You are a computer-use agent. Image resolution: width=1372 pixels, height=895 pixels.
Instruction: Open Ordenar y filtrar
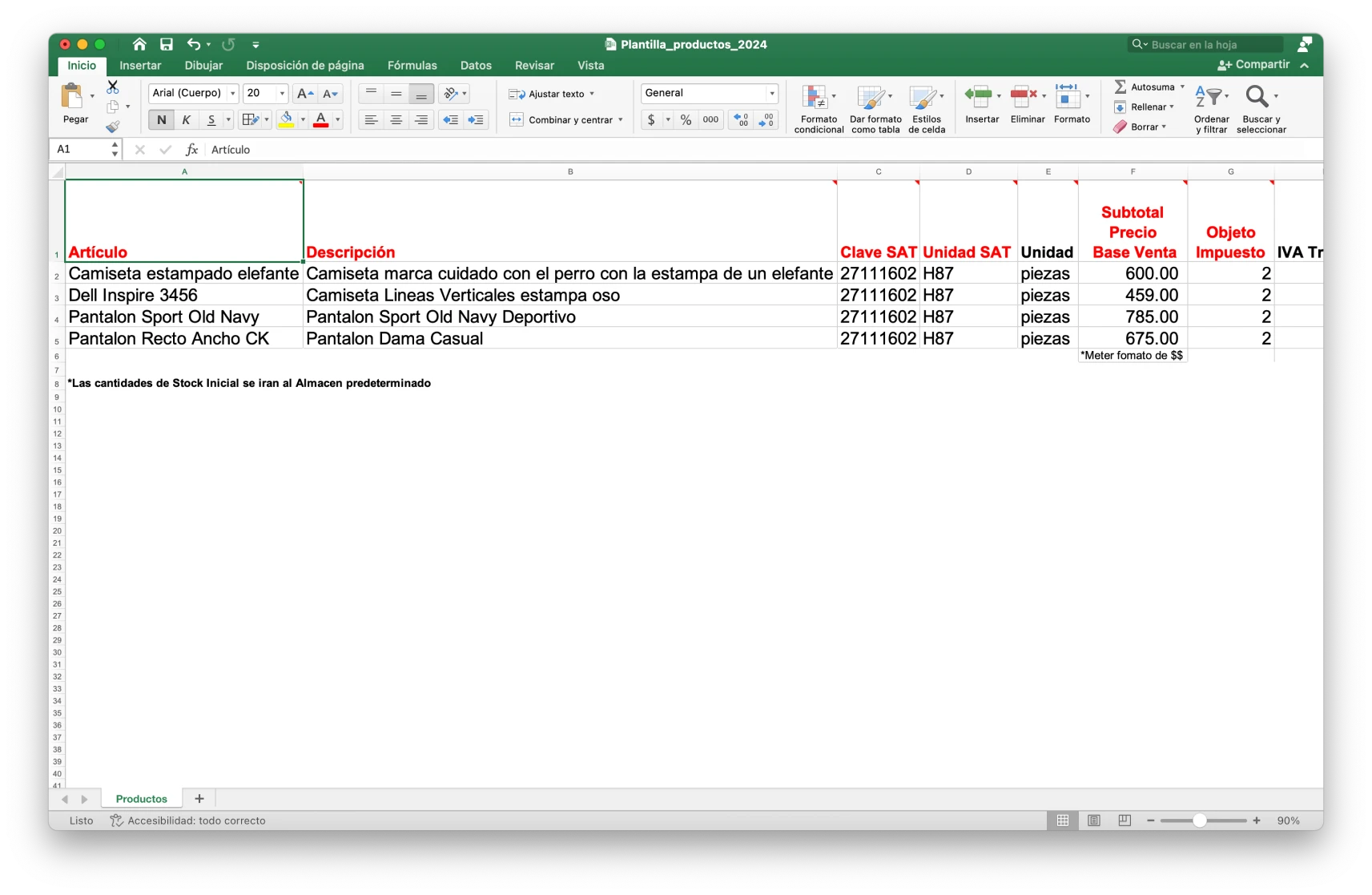[1211, 108]
